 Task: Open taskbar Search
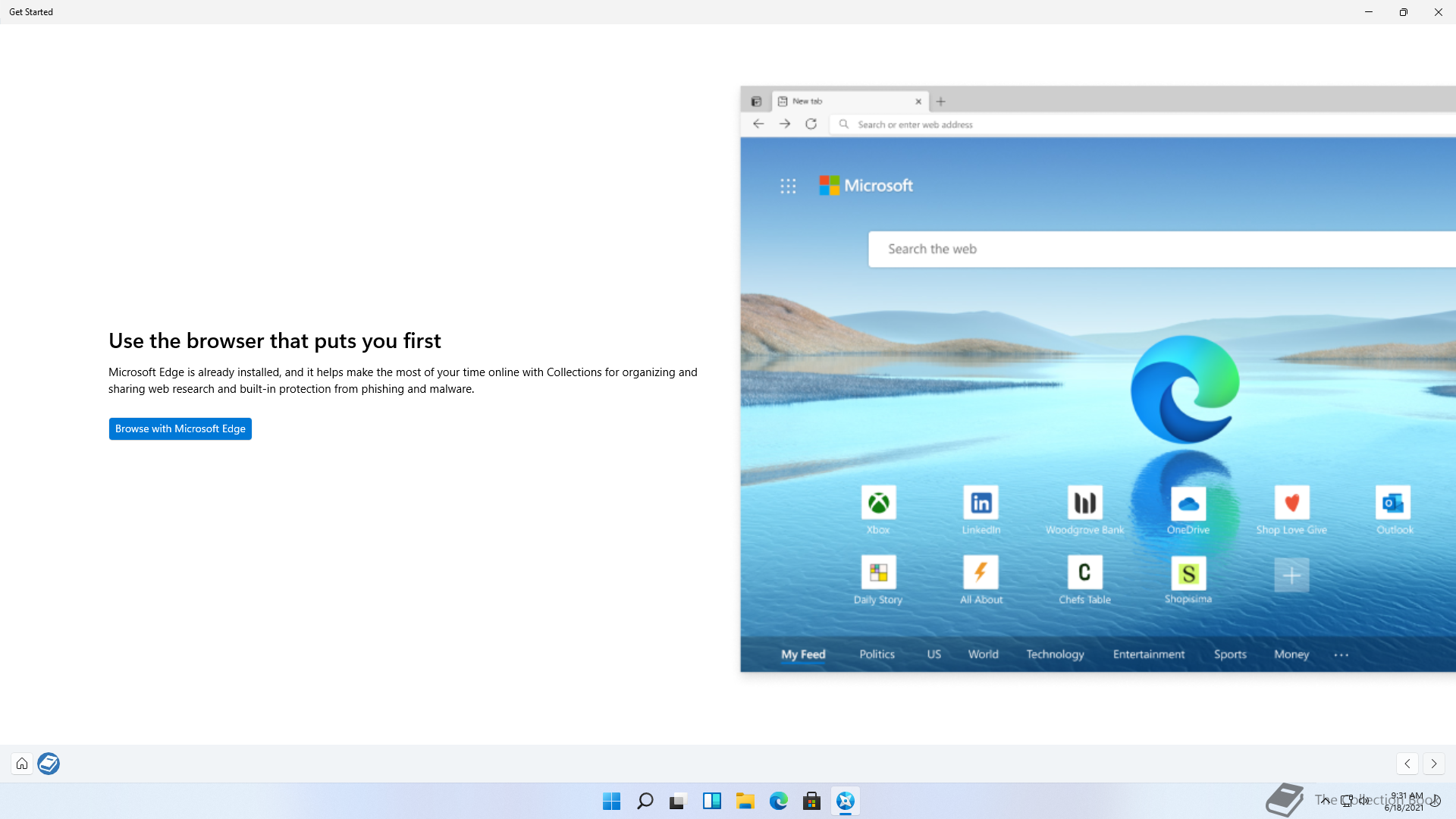tap(645, 801)
